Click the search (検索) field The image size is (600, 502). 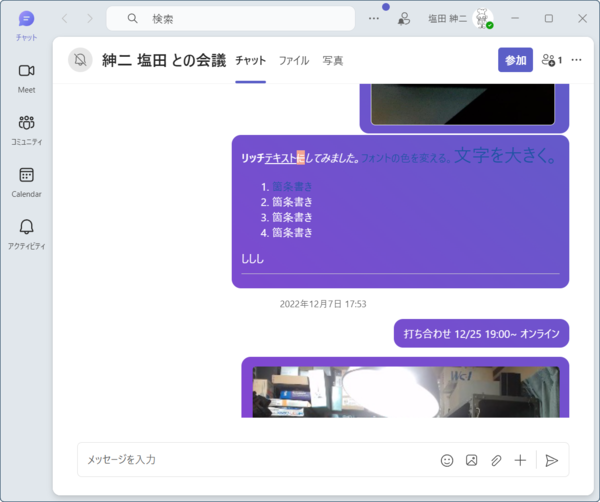(231, 18)
